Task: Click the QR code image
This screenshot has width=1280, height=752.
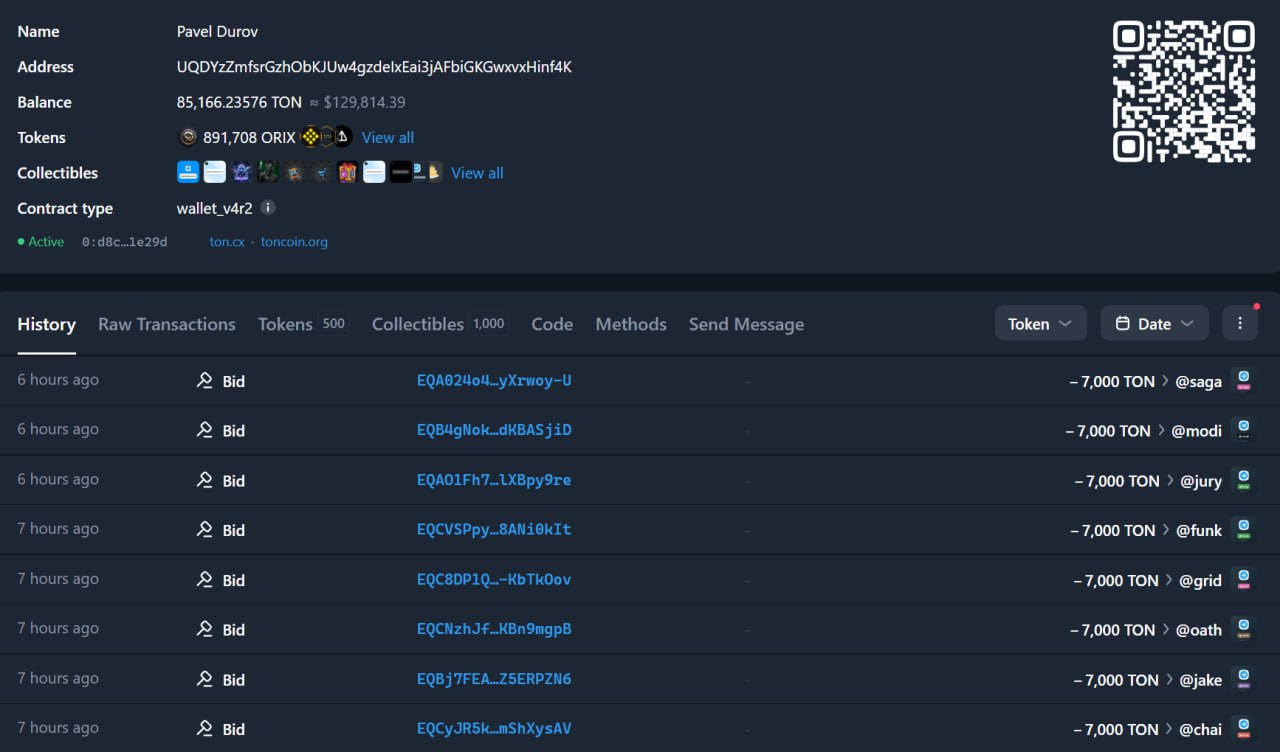Action: [x=1184, y=91]
